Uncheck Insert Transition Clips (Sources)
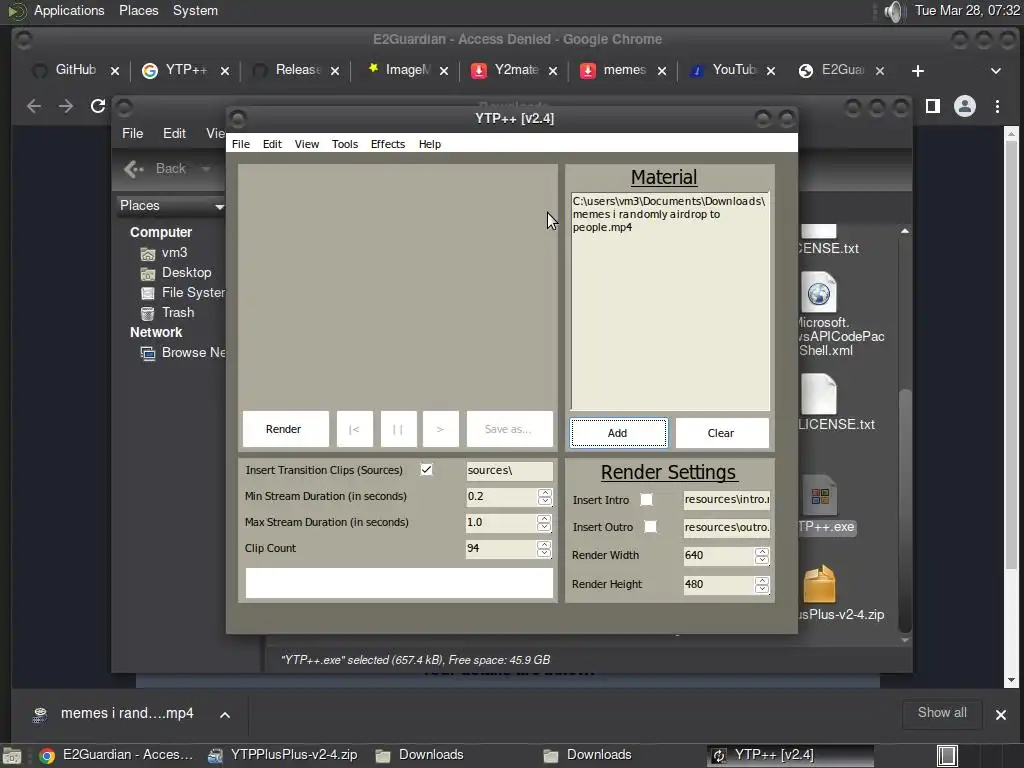 point(426,470)
